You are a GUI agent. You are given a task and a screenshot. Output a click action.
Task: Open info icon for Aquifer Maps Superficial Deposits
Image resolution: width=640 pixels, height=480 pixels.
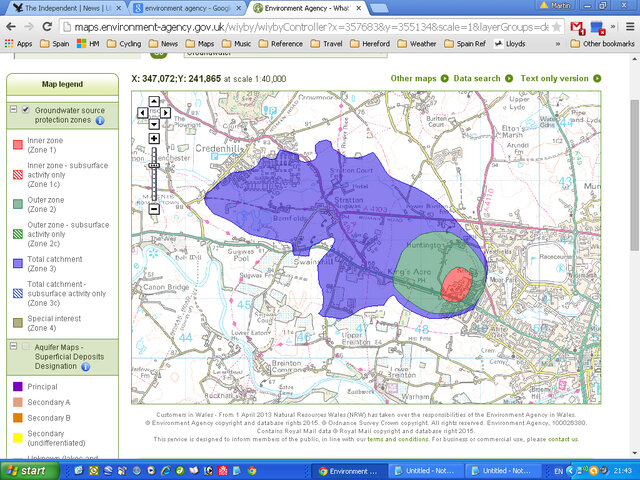86,367
